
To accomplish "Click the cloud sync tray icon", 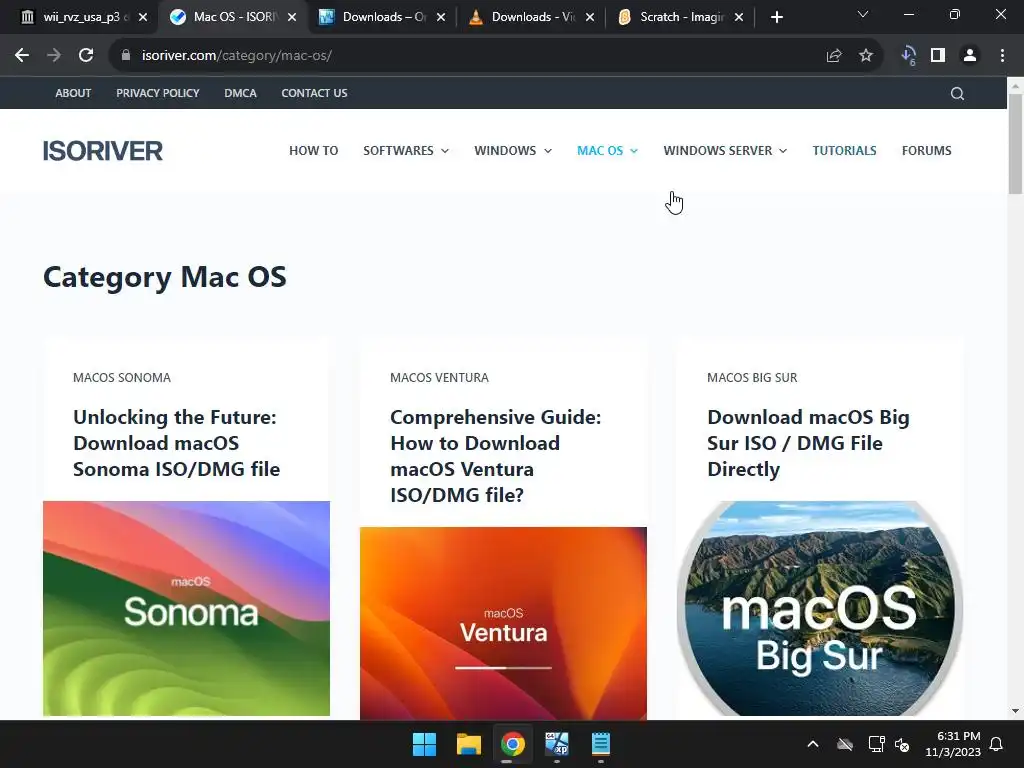I will (845, 744).
